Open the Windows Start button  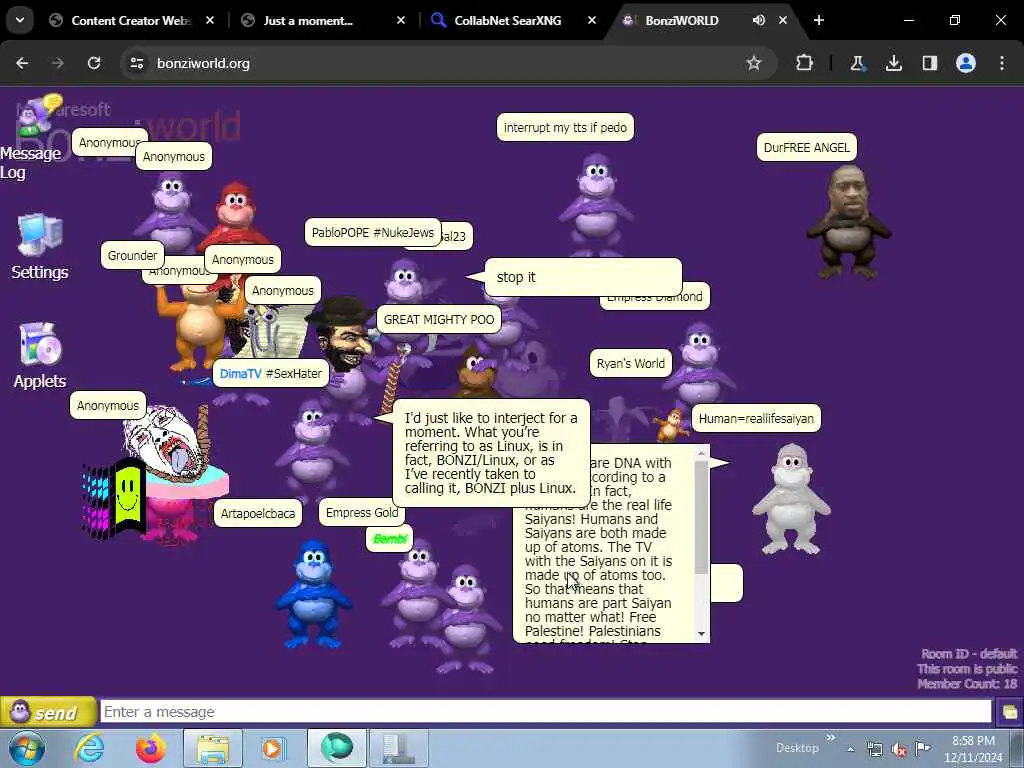pyautogui.click(x=27, y=748)
